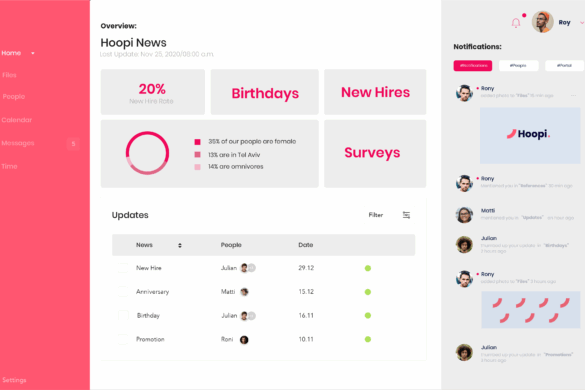Check the Anniversary row checkbox

(123, 292)
